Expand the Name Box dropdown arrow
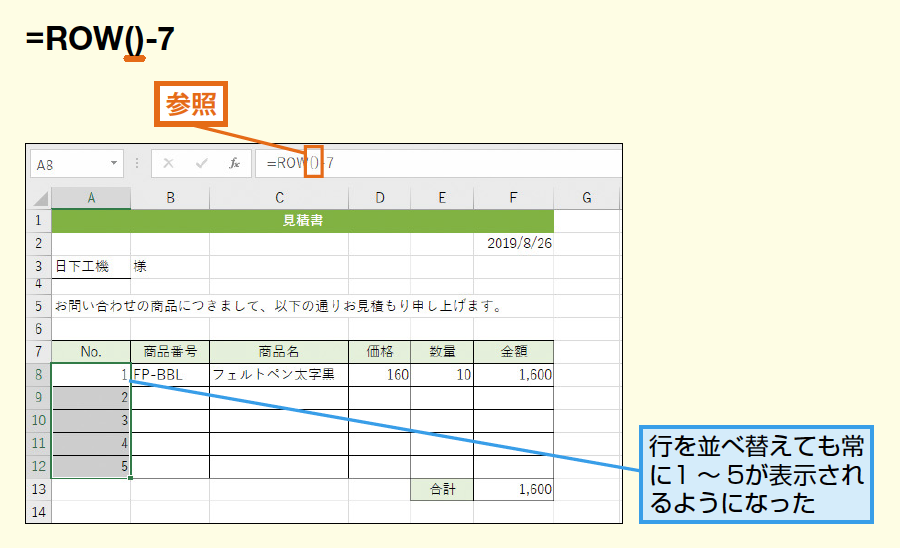Viewport: 900px width, 548px height. [x=114, y=164]
